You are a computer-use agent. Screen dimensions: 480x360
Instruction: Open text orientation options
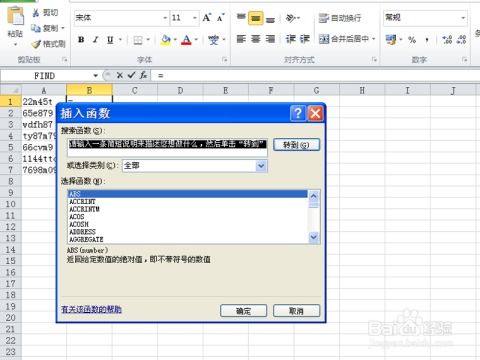tap(292, 18)
